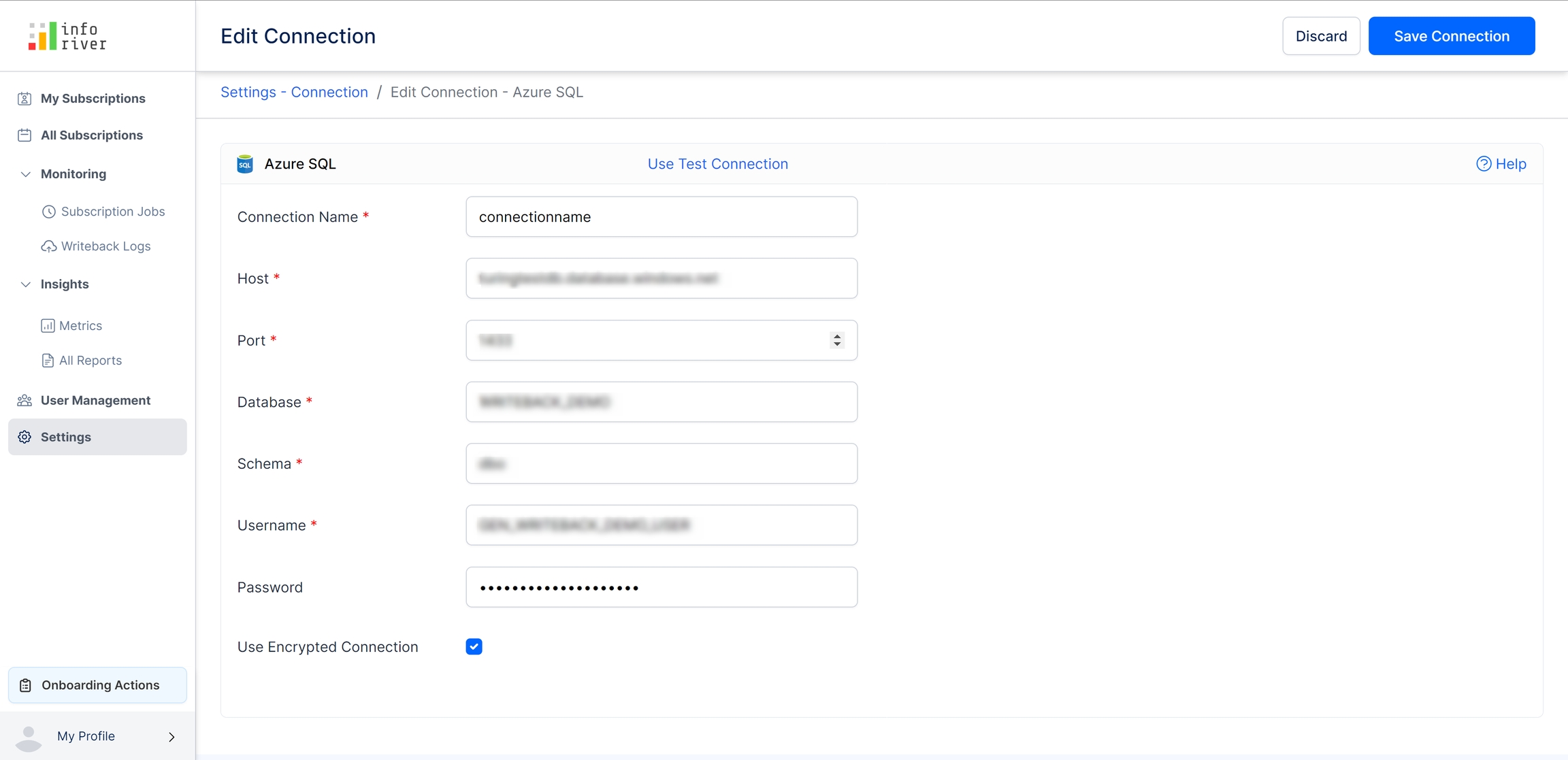Click the Inforiver logo
Image resolution: width=1568 pixels, height=760 pixels.
[67, 36]
